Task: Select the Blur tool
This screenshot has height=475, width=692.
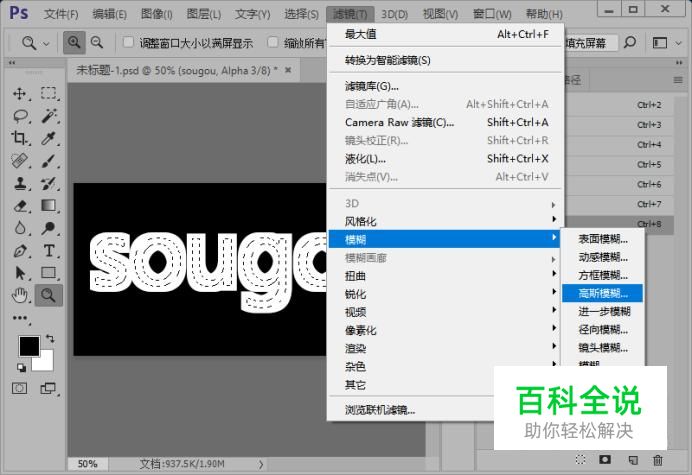Action: point(20,228)
